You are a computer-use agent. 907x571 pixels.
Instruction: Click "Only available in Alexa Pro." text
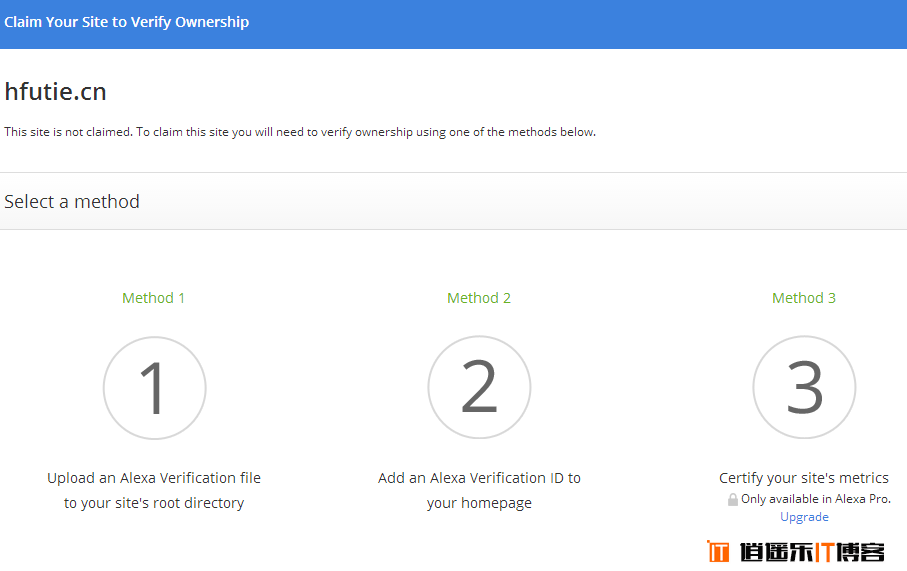tap(816, 499)
